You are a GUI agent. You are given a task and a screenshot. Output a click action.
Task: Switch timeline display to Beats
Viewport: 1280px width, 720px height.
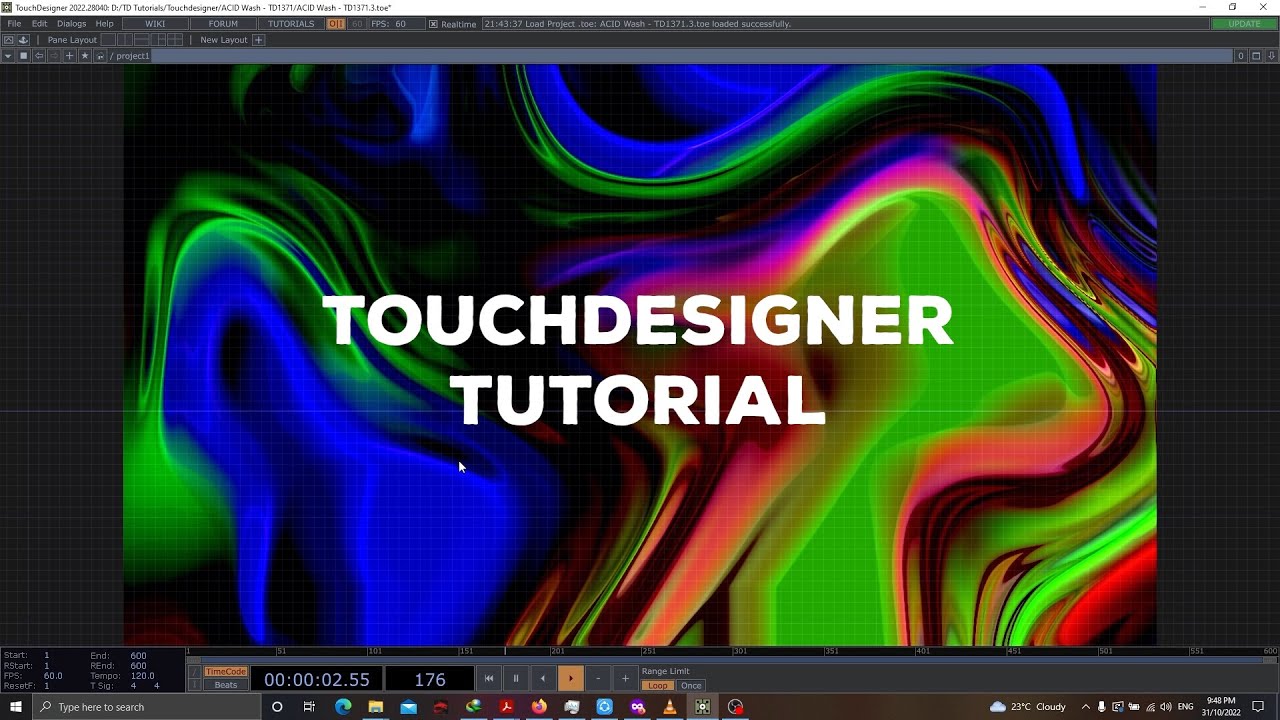[225, 685]
